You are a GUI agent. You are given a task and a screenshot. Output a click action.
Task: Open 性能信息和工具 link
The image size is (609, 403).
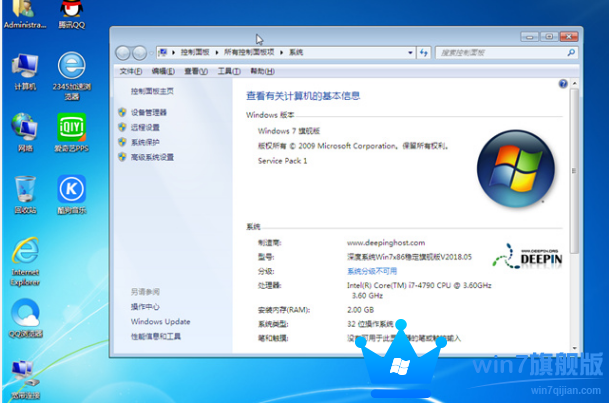(x=156, y=337)
